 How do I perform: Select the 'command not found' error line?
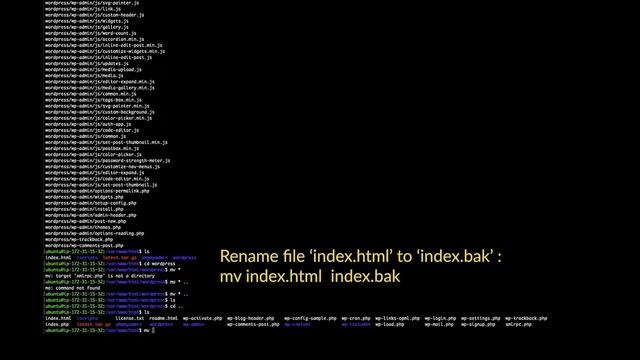click(72, 288)
